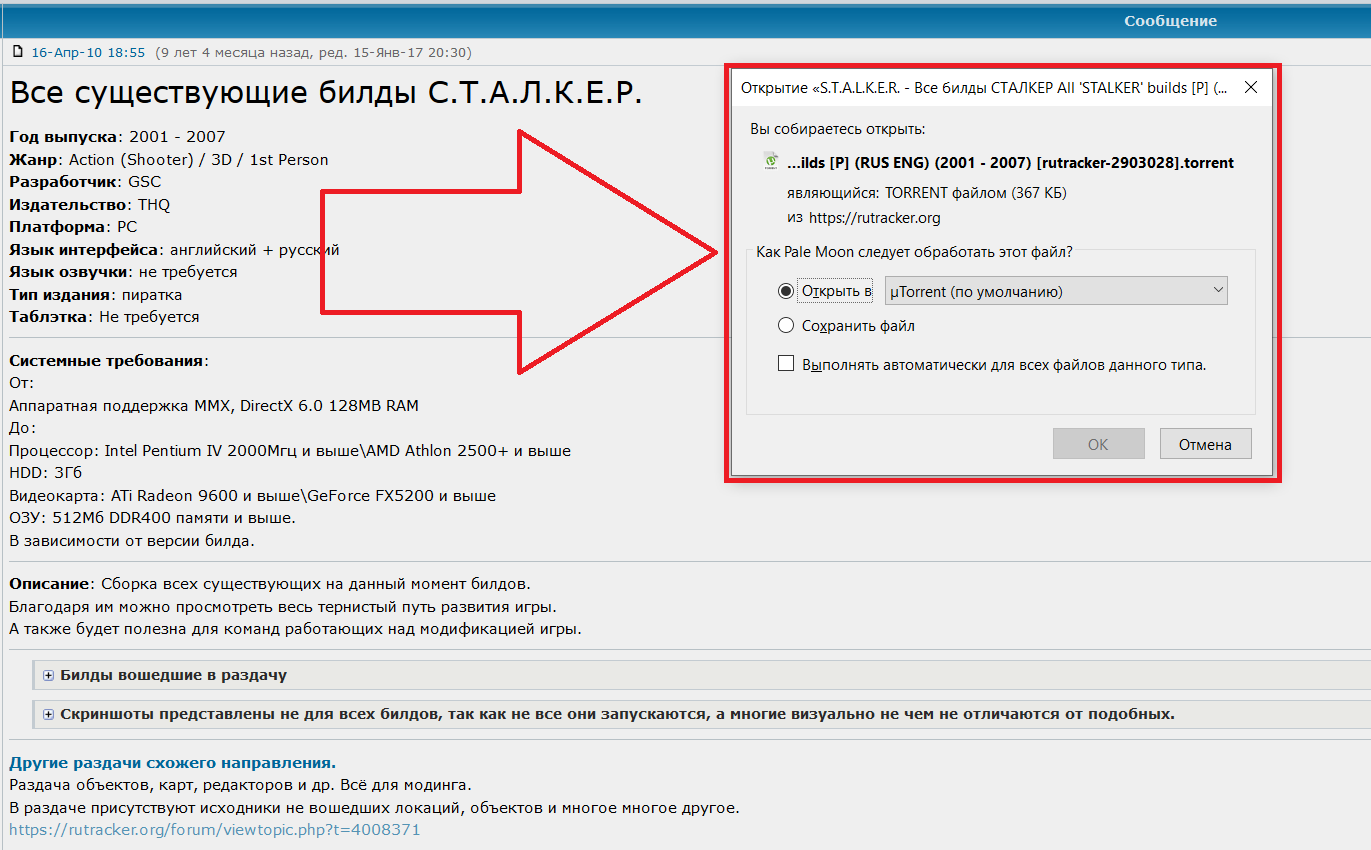Click the Системные требования heading
This screenshot has height=850, width=1371.
(108, 361)
